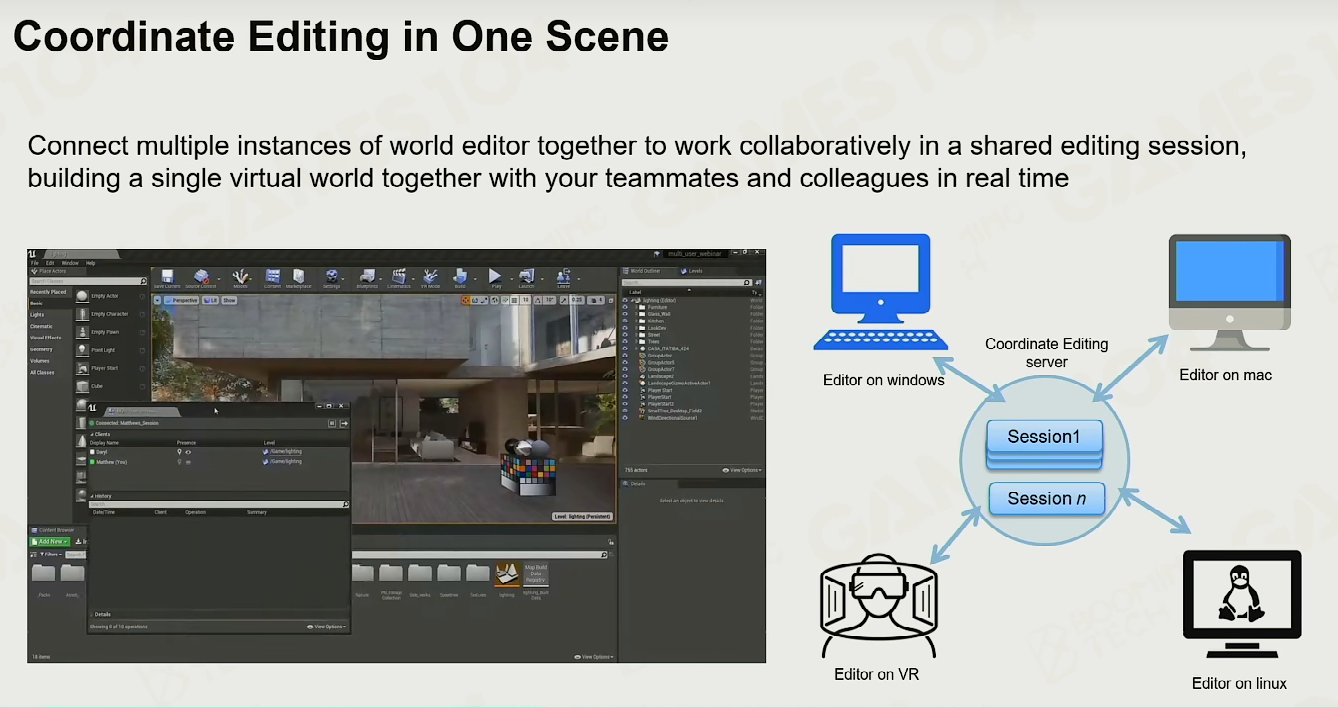The width and height of the screenshot is (1338, 707).
Task: Enable VR Mode from the toolbar
Action: [x=431, y=278]
